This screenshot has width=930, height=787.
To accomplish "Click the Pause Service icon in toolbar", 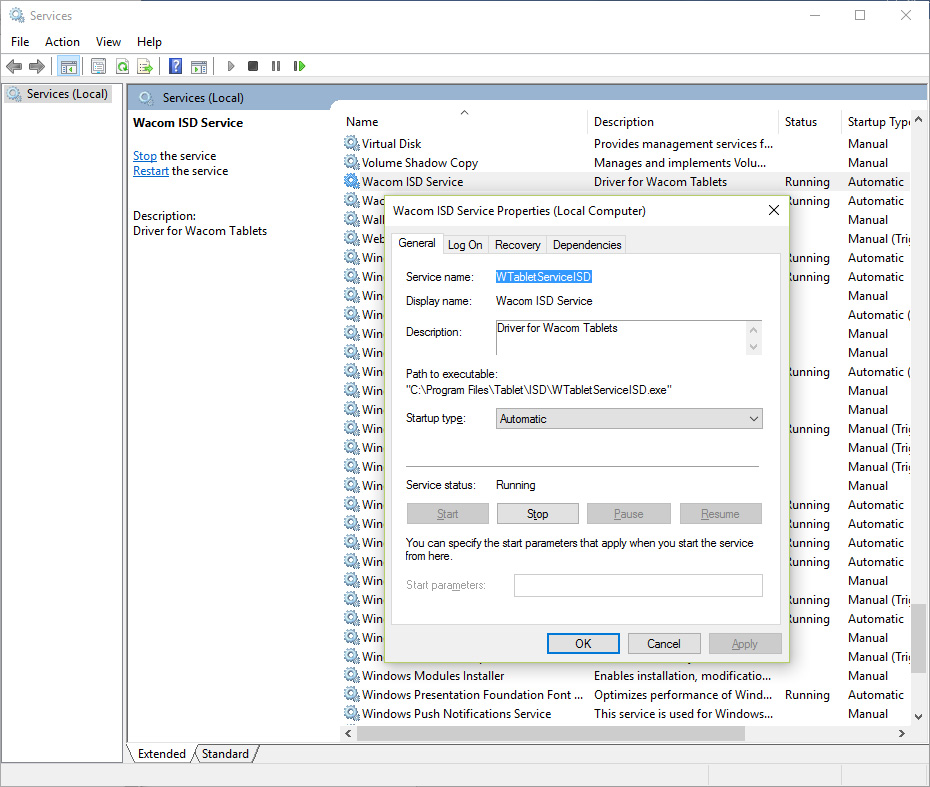I will tap(276, 66).
